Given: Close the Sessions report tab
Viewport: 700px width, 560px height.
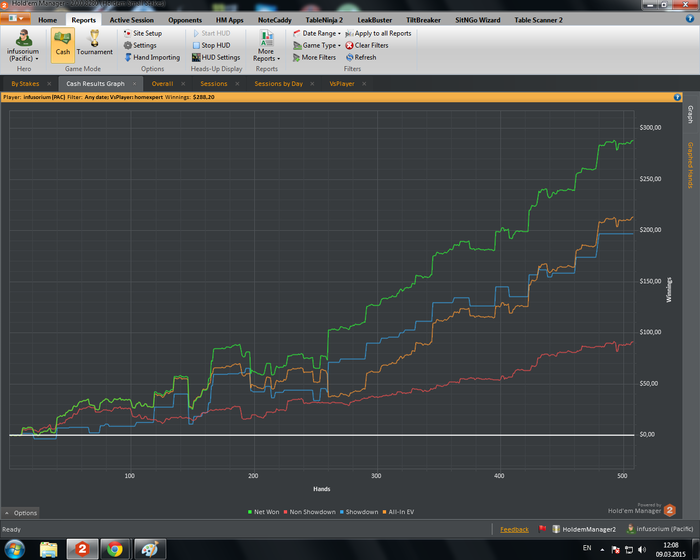Looking at the screenshot, I should point(237,84).
